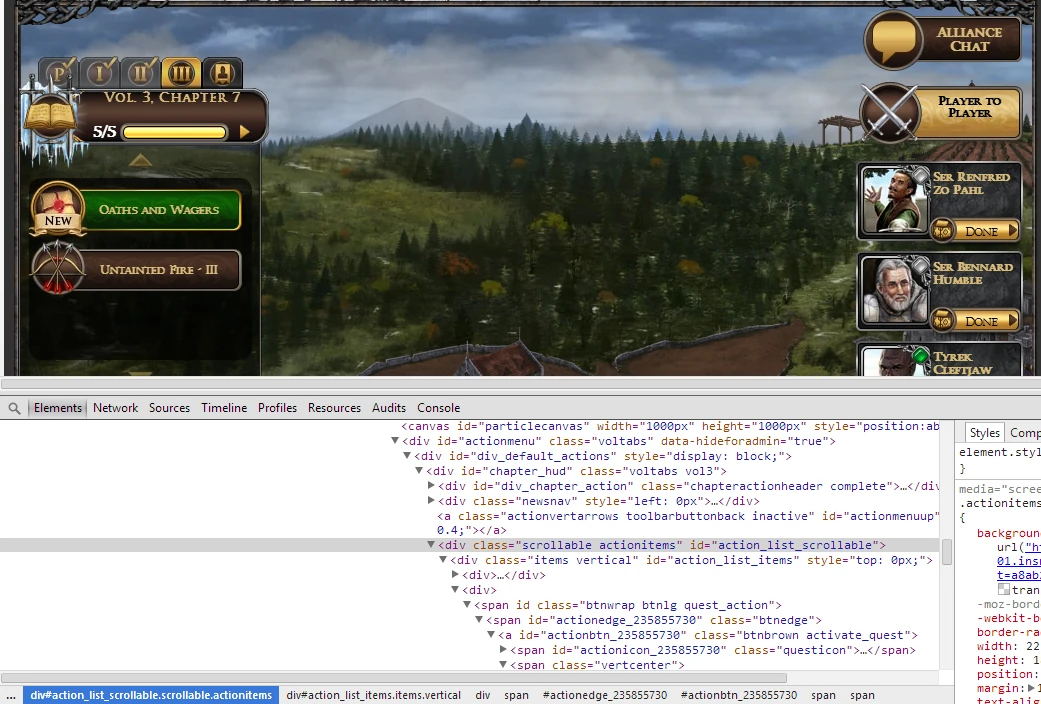Image resolution: width=1041 pixels, height=704 pixels.
Task: Click the Styles tab in sidebar
Action: coord(984,433)
